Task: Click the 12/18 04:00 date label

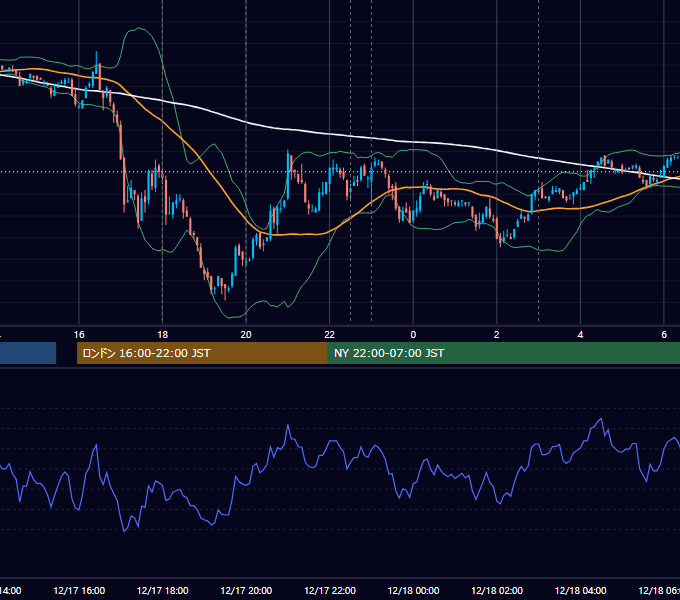Action: tap(580, 590)
